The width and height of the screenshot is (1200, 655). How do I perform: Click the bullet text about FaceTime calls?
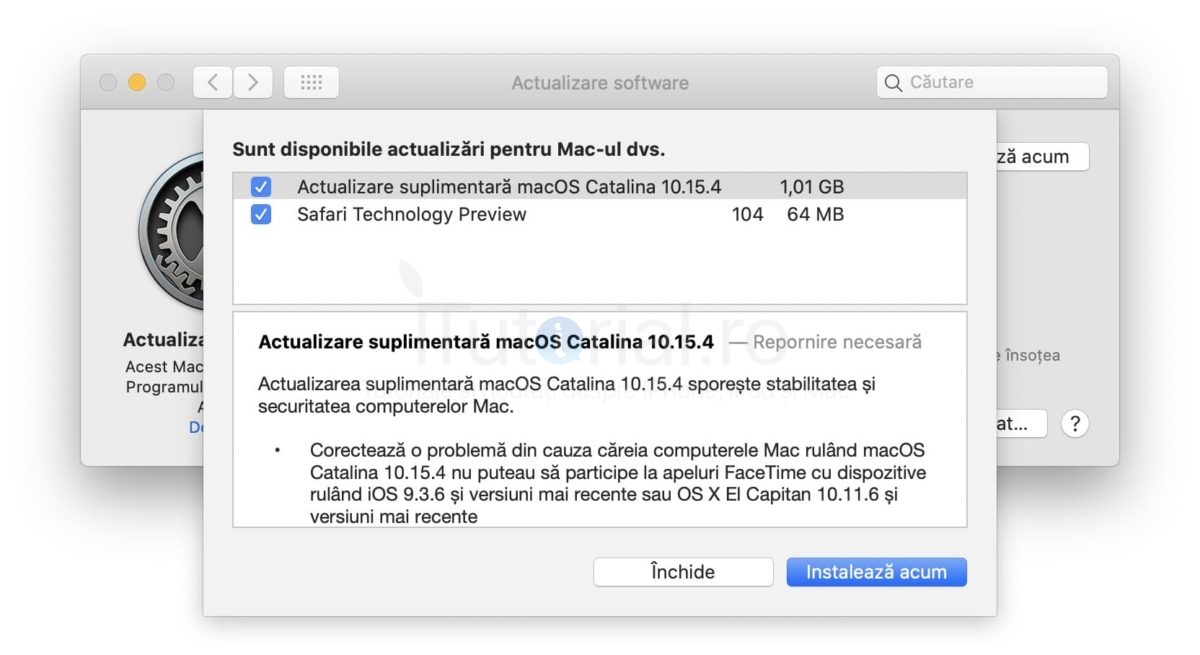coord(618,483)
